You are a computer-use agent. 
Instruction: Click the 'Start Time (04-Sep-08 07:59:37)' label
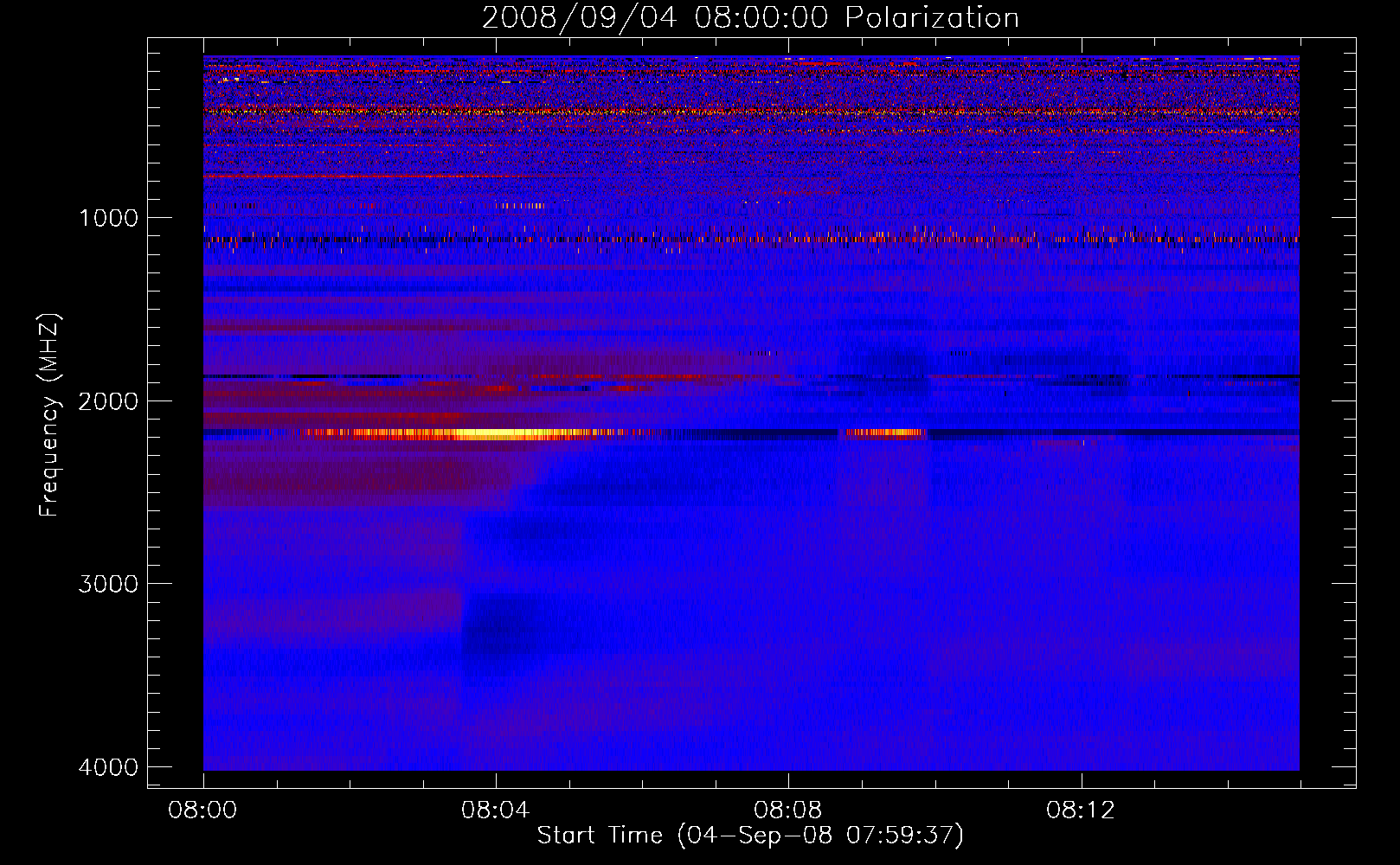750,836
